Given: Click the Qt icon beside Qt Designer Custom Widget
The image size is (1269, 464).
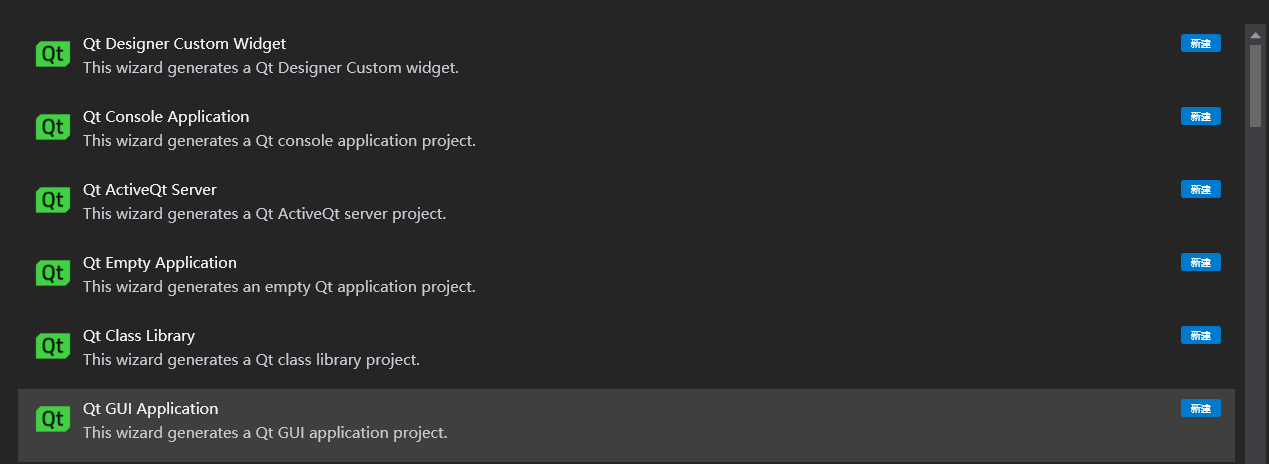Looking at the screenshot, I should pos(52,54).
